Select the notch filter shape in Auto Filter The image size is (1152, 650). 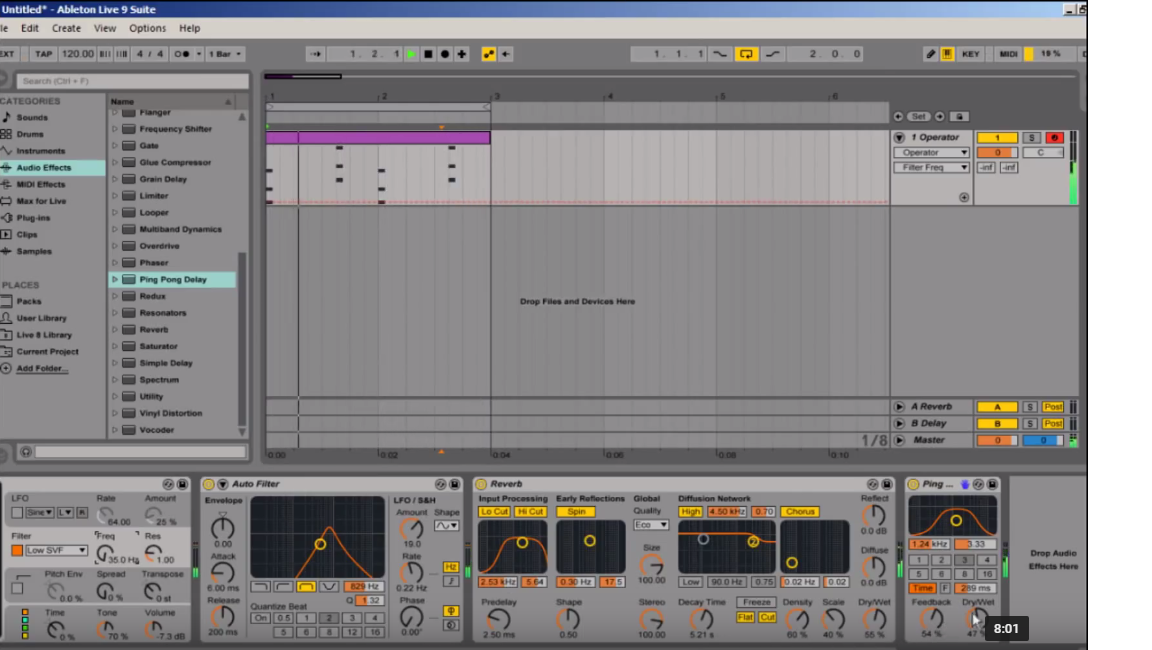328,587
